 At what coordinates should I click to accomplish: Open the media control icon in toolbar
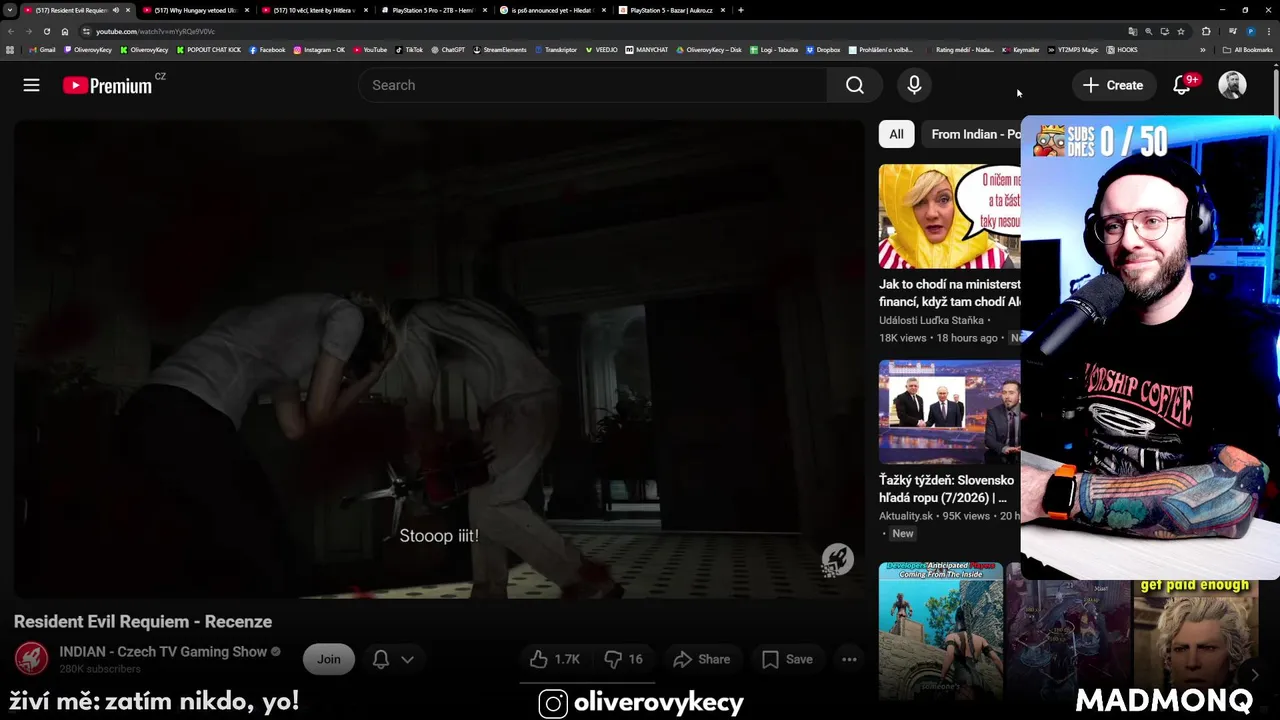1232,31
